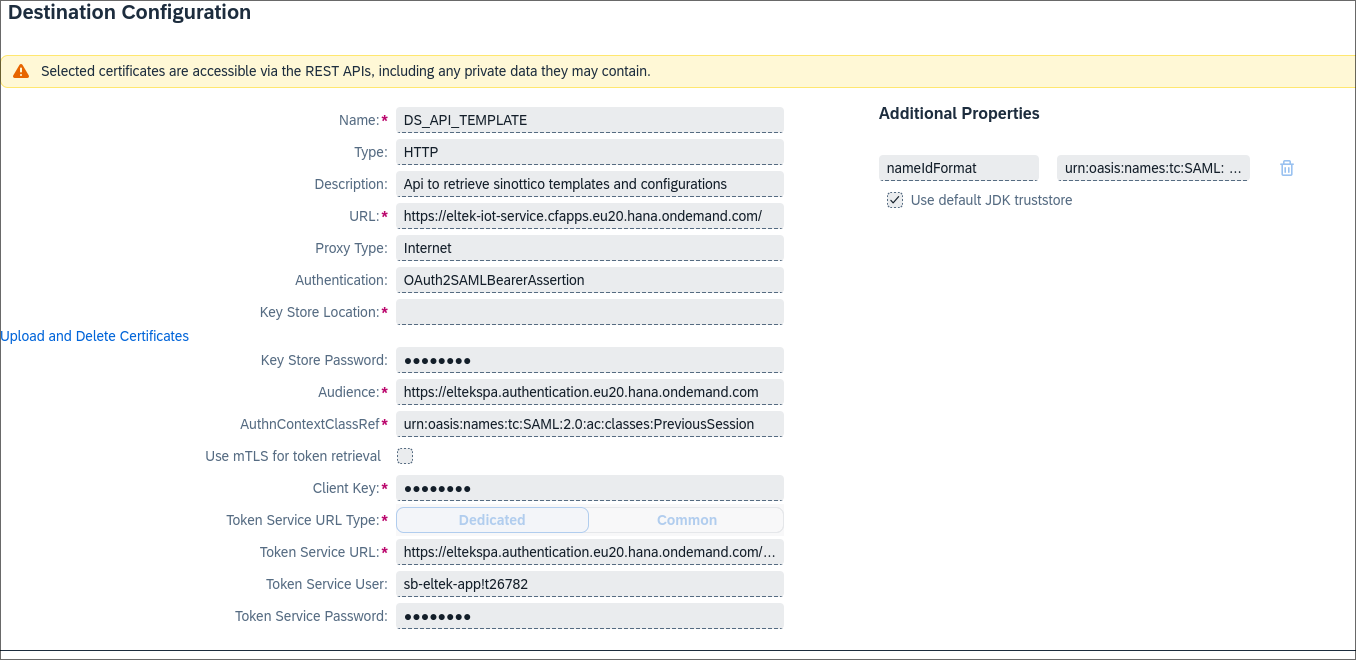Open Upload and Delete Certificates link
Image resolution: width=1356 pixels, height=660 pixels.
(95, 336)
